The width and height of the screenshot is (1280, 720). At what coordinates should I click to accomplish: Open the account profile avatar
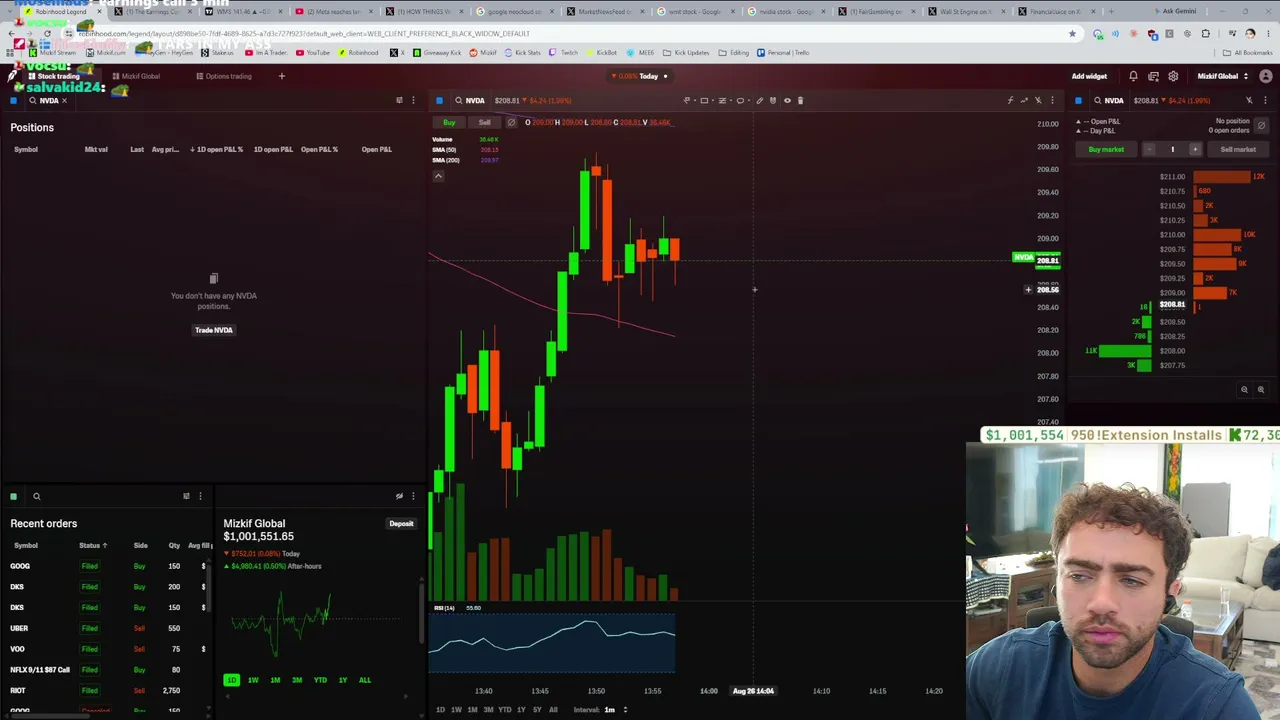pyautogui.click(x=1265, y=76)
